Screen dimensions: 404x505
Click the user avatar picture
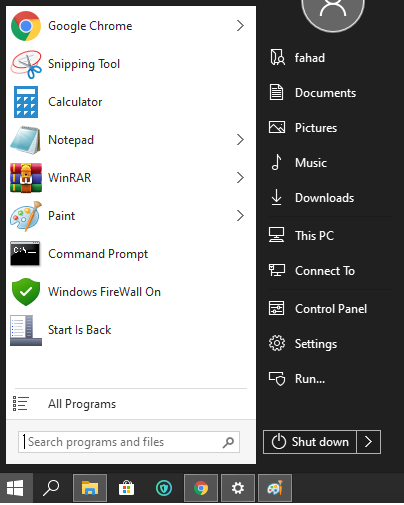[333, 13]
